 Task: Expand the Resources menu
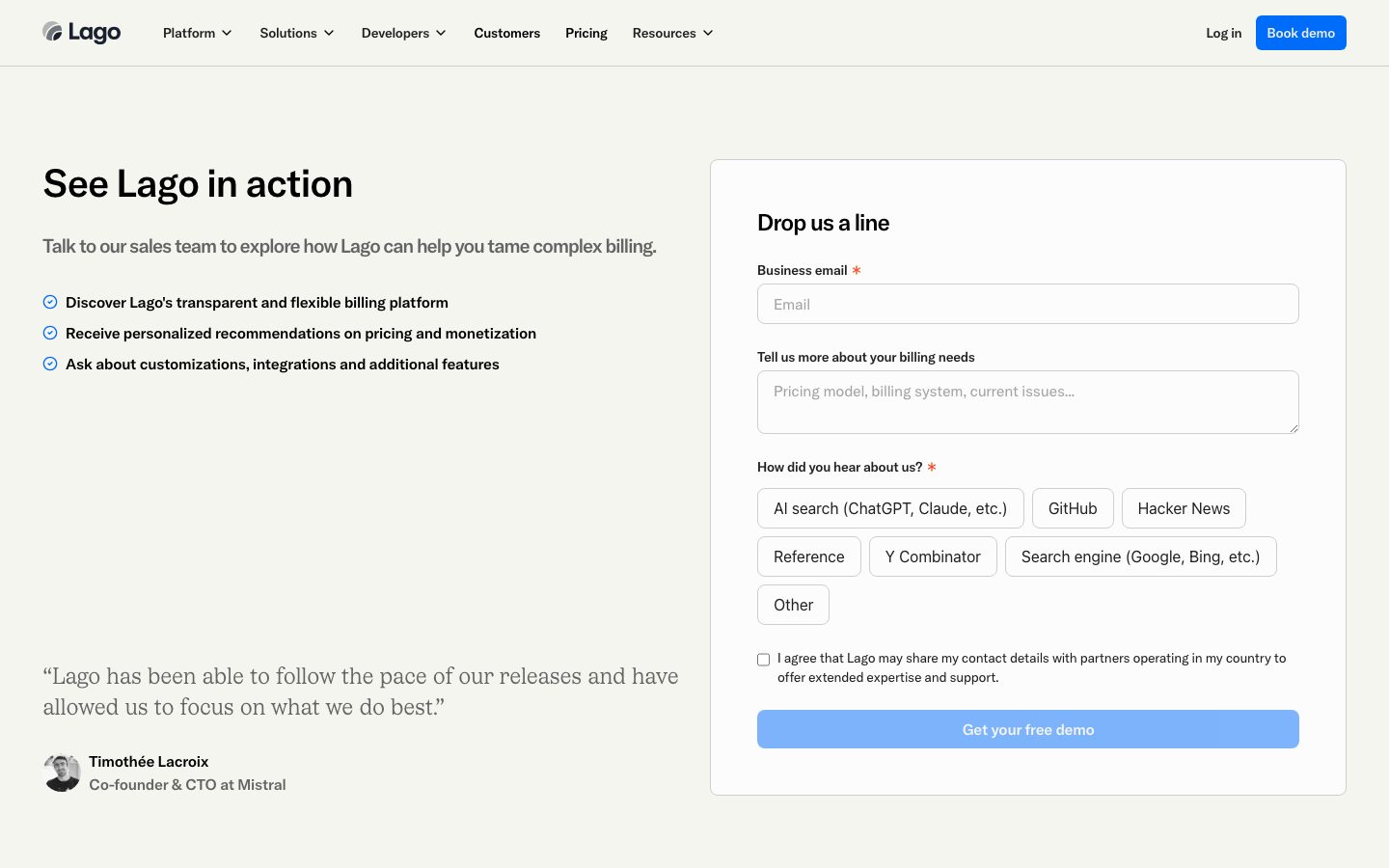673,33
